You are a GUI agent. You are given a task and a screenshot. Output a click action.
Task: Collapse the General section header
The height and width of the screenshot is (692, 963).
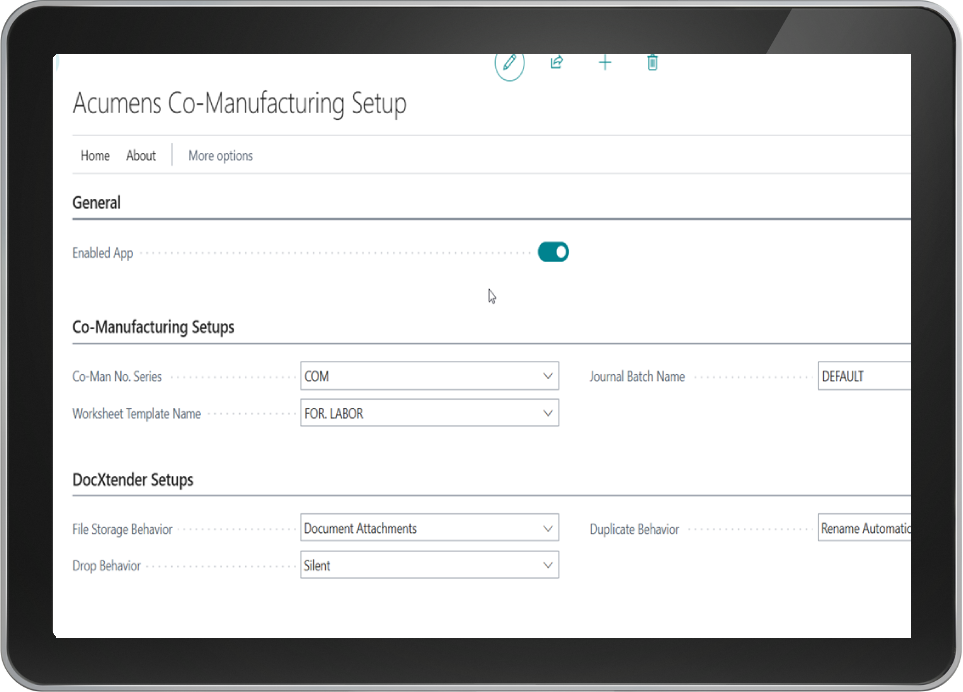tap(96, 203)
